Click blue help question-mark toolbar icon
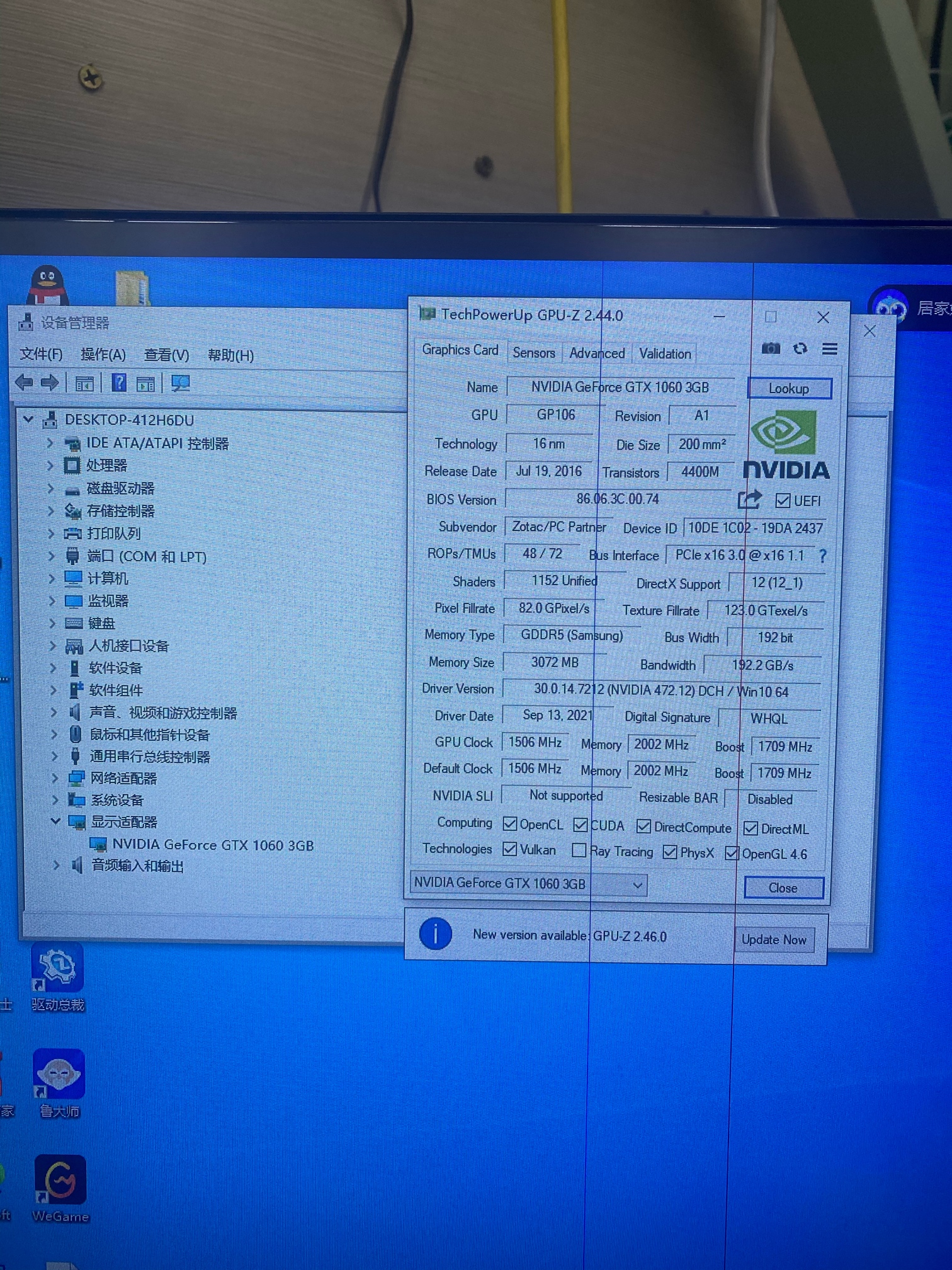Image resolution: width=952 pixels, height=1270 pixels. (118, 382)
